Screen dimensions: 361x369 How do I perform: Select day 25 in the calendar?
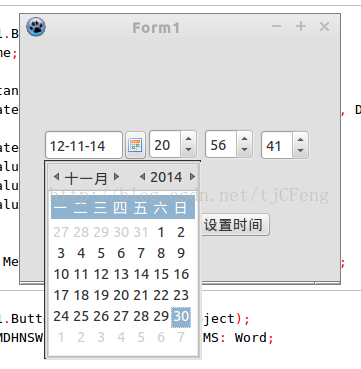pos(81,316)
